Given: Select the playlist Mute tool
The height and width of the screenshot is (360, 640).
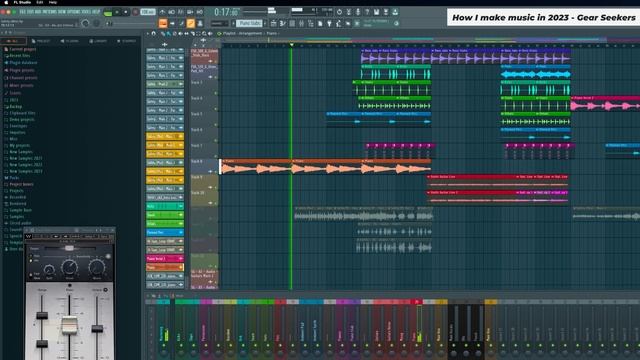Looking at the screenshot, I should 181,33.
